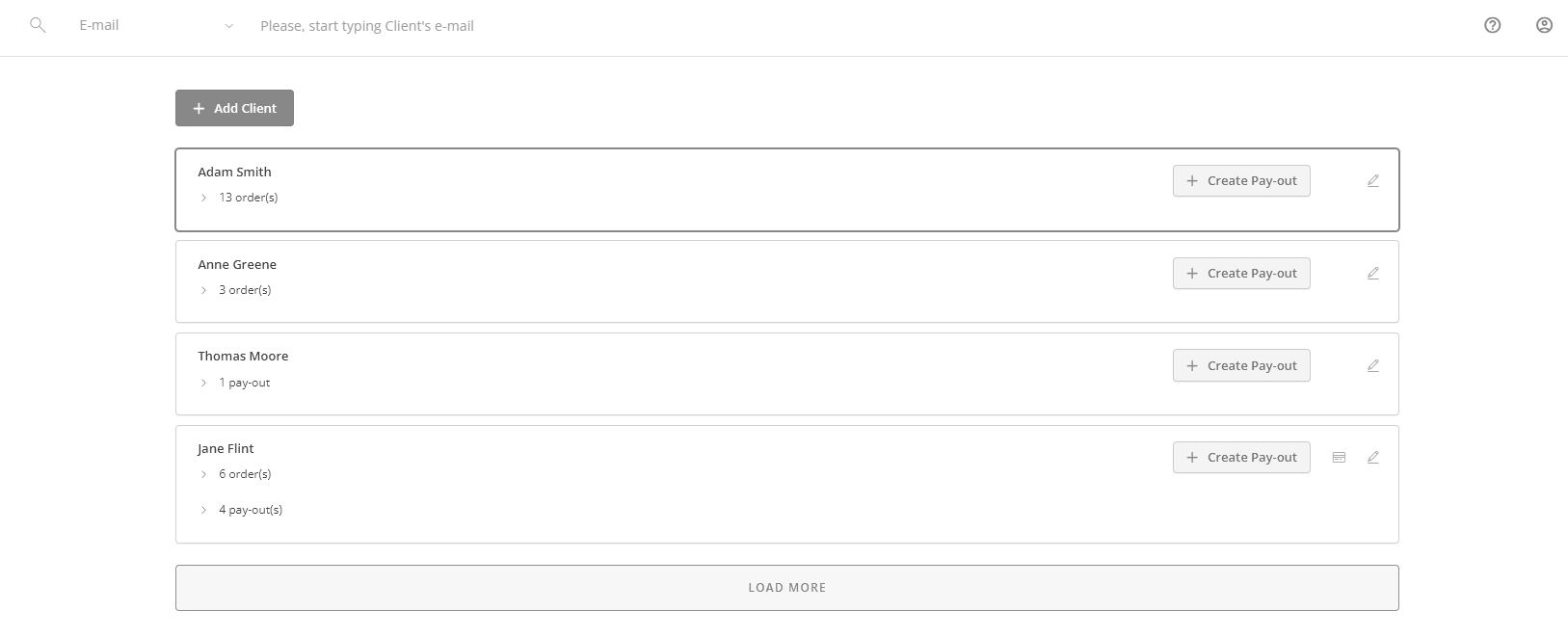Click the edit pencil for Adam Smith
The width and height of the screenshot is (1568, 638).
coord(1372,180)
